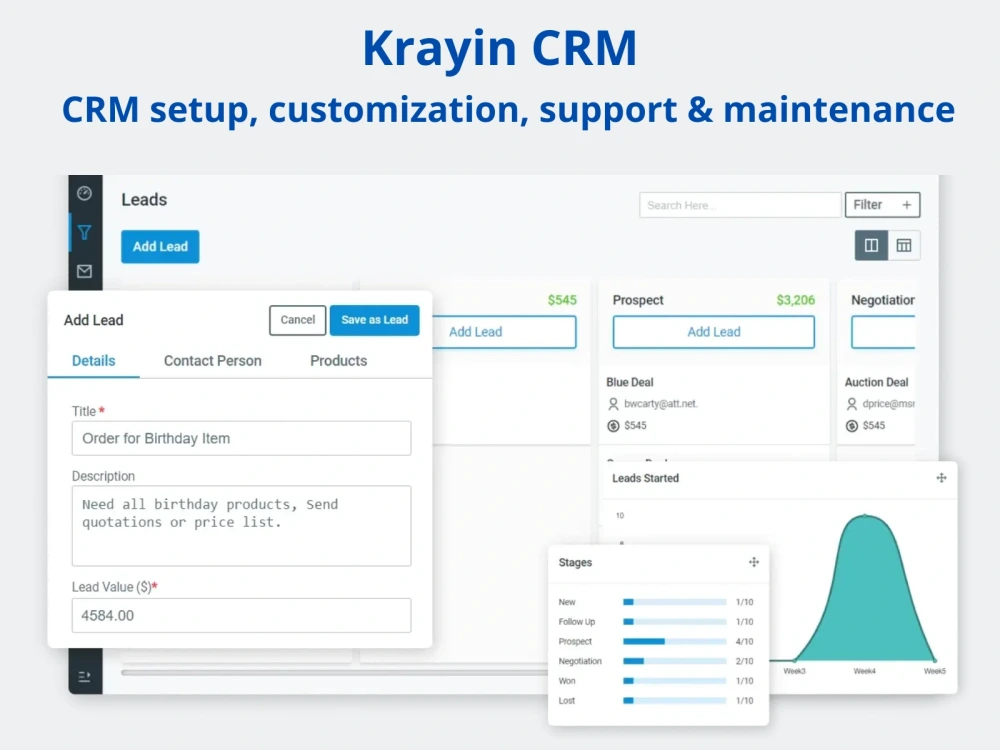Click the teal chart peak area
This screenshot has width=1000, height=750.
coord(865,587)
